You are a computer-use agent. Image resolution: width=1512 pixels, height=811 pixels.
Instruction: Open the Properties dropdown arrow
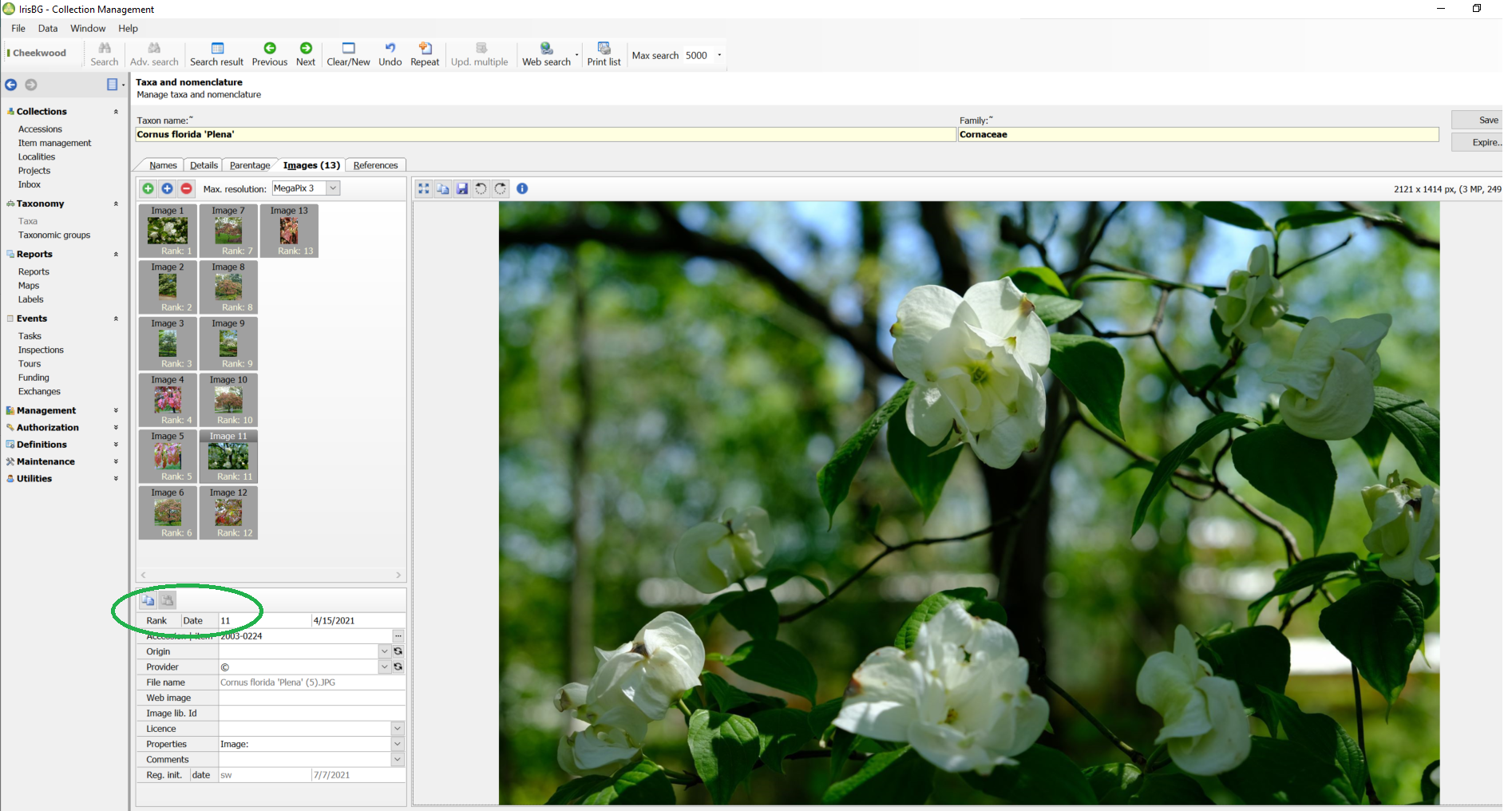click(398, 744)
